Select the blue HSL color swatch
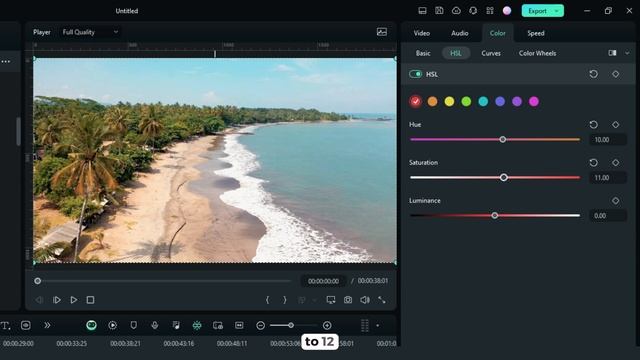The image size is (640, 360). [x=500, y=101]
